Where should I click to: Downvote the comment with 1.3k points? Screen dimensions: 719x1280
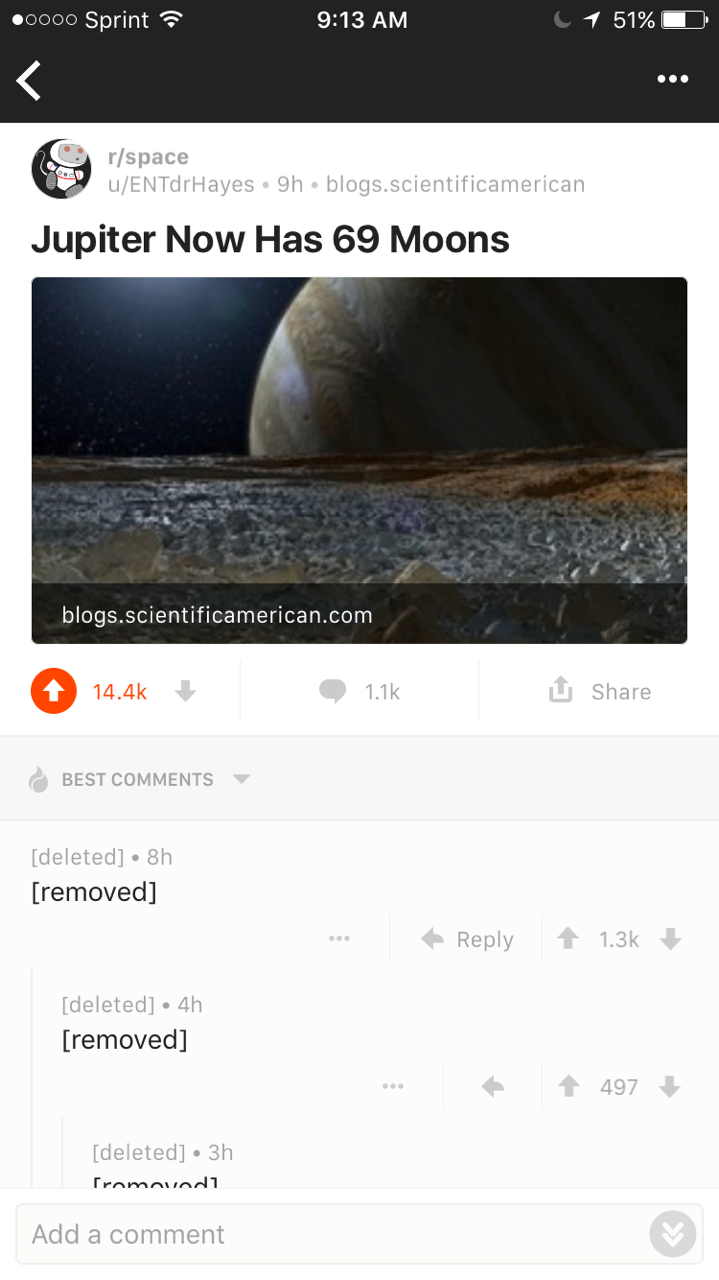pyautogui.click(x=671, y=939)
